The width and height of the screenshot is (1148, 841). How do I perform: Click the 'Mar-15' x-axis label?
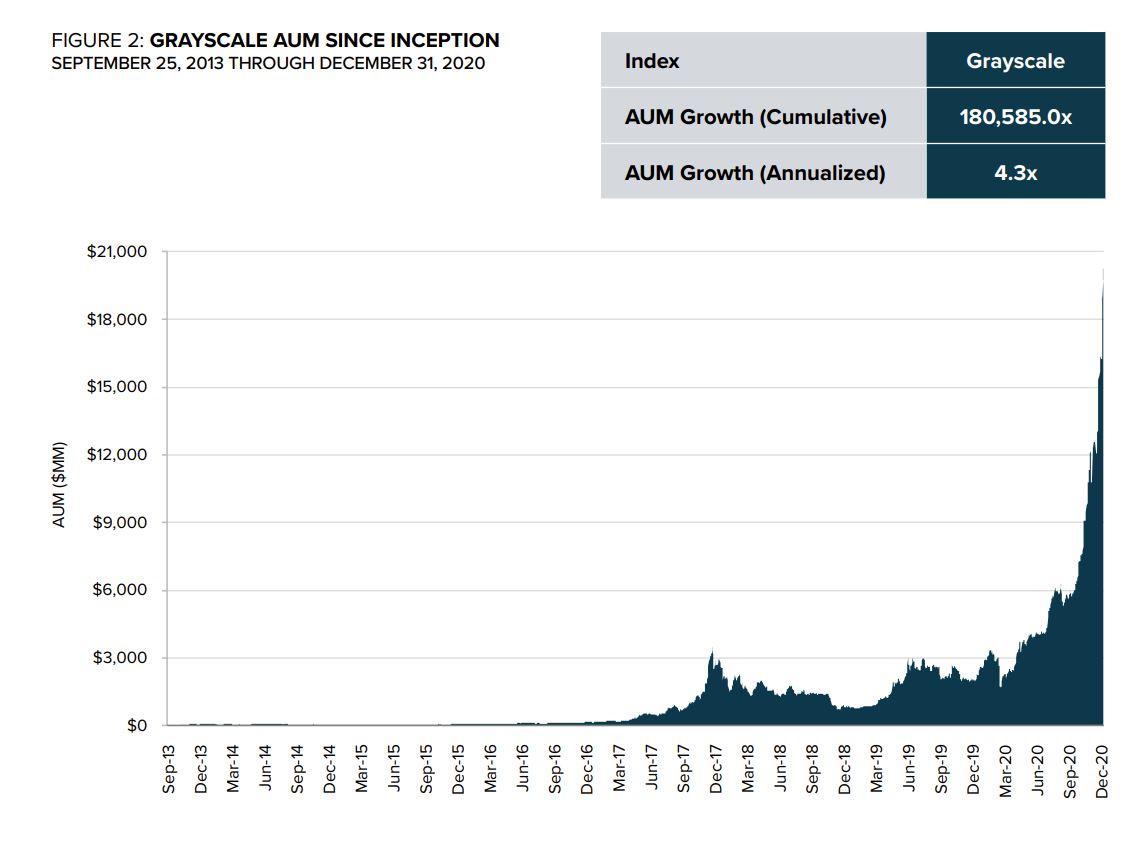point(362,769)
